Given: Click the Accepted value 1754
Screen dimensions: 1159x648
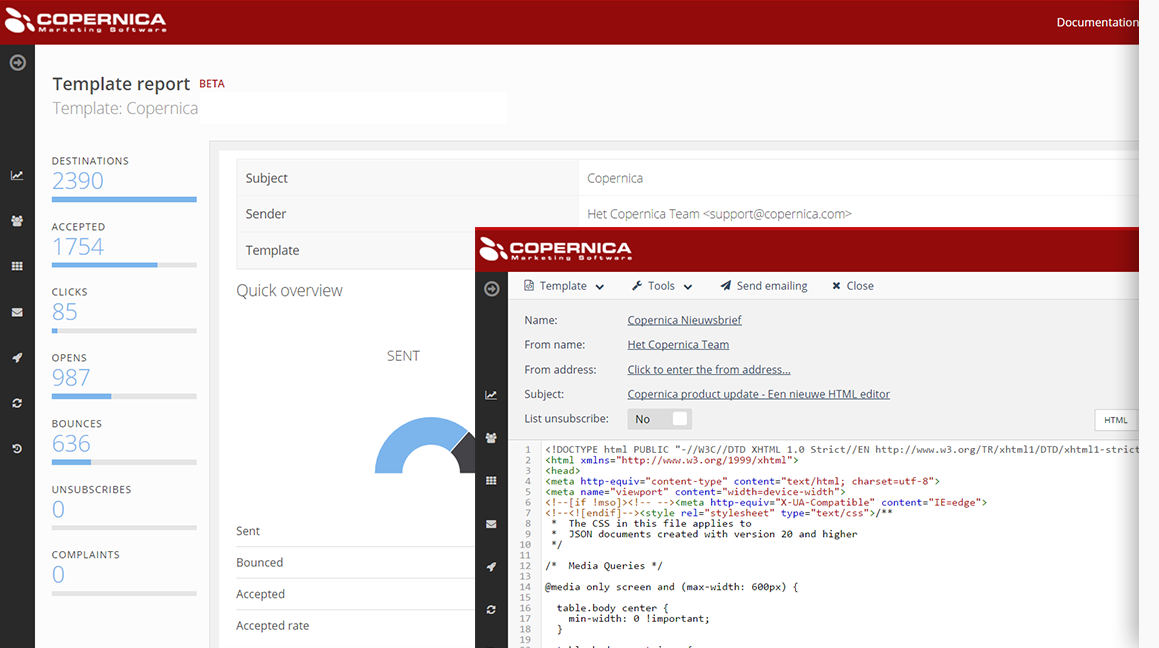Looking at the screenshot, I should click(78, 247).
